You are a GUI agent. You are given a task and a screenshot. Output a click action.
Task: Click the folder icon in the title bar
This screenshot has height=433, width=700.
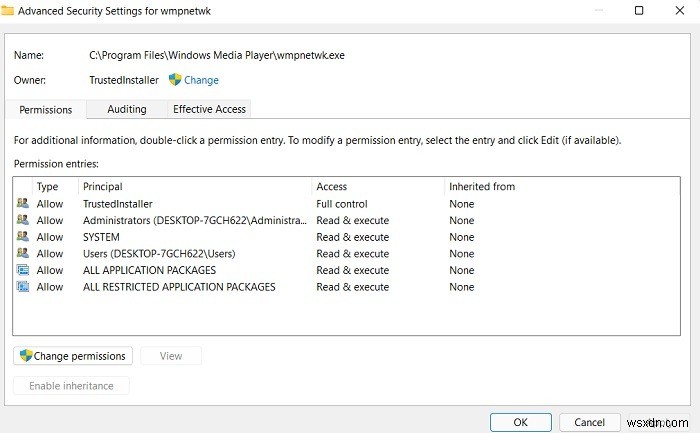[8, 10]
